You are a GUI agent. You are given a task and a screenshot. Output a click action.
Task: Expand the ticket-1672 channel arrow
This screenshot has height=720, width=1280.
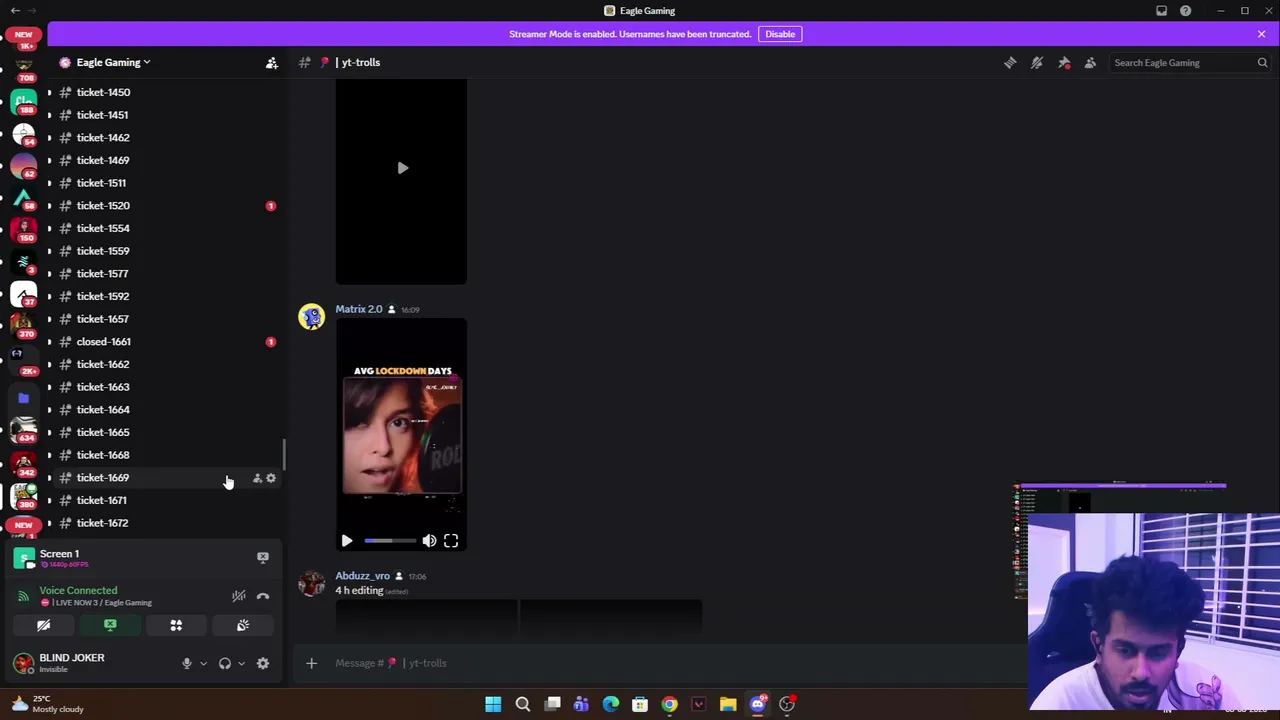pyautogui.click(x=49, y=523)
